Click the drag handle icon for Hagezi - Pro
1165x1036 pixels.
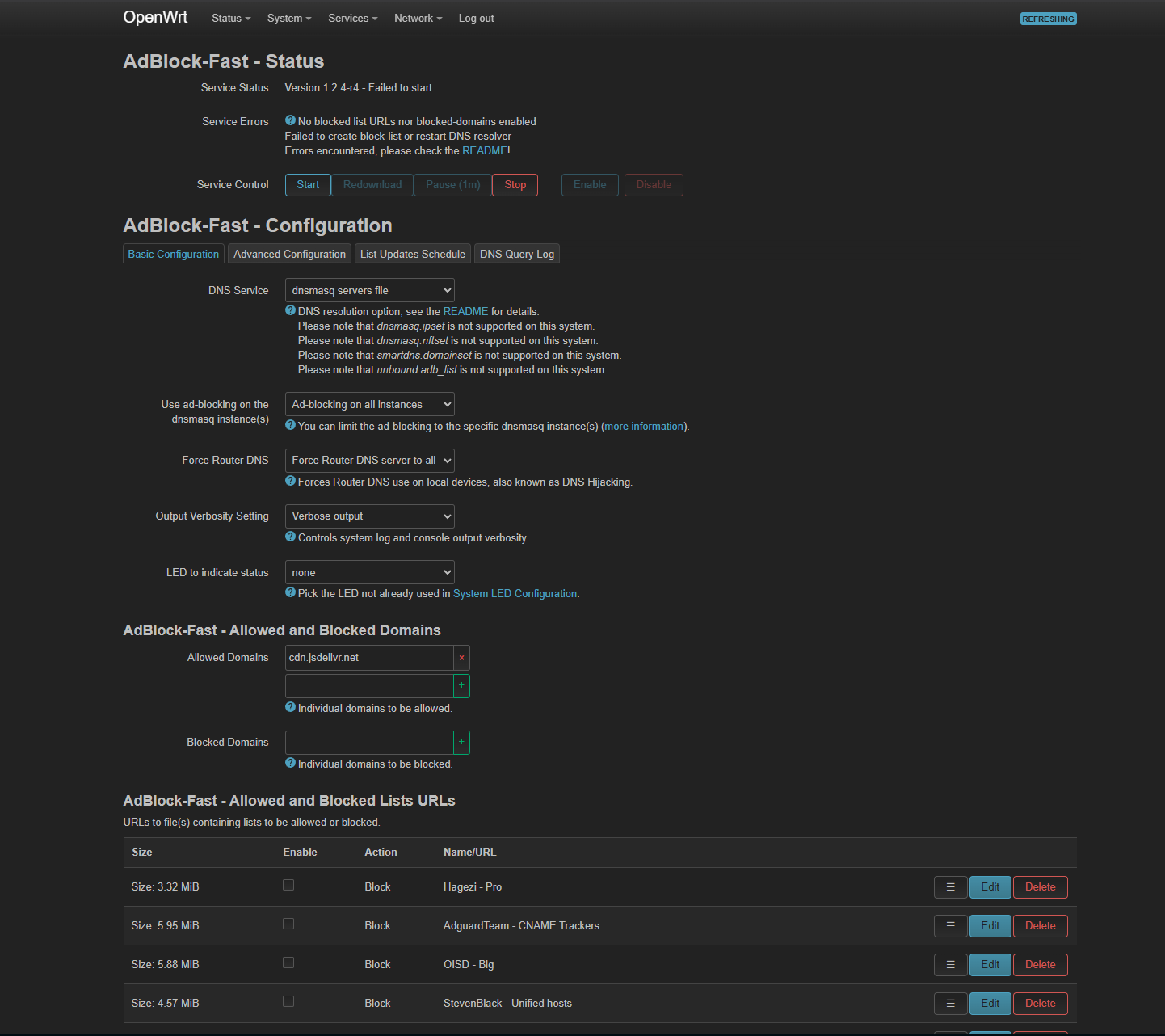(950, 887)
